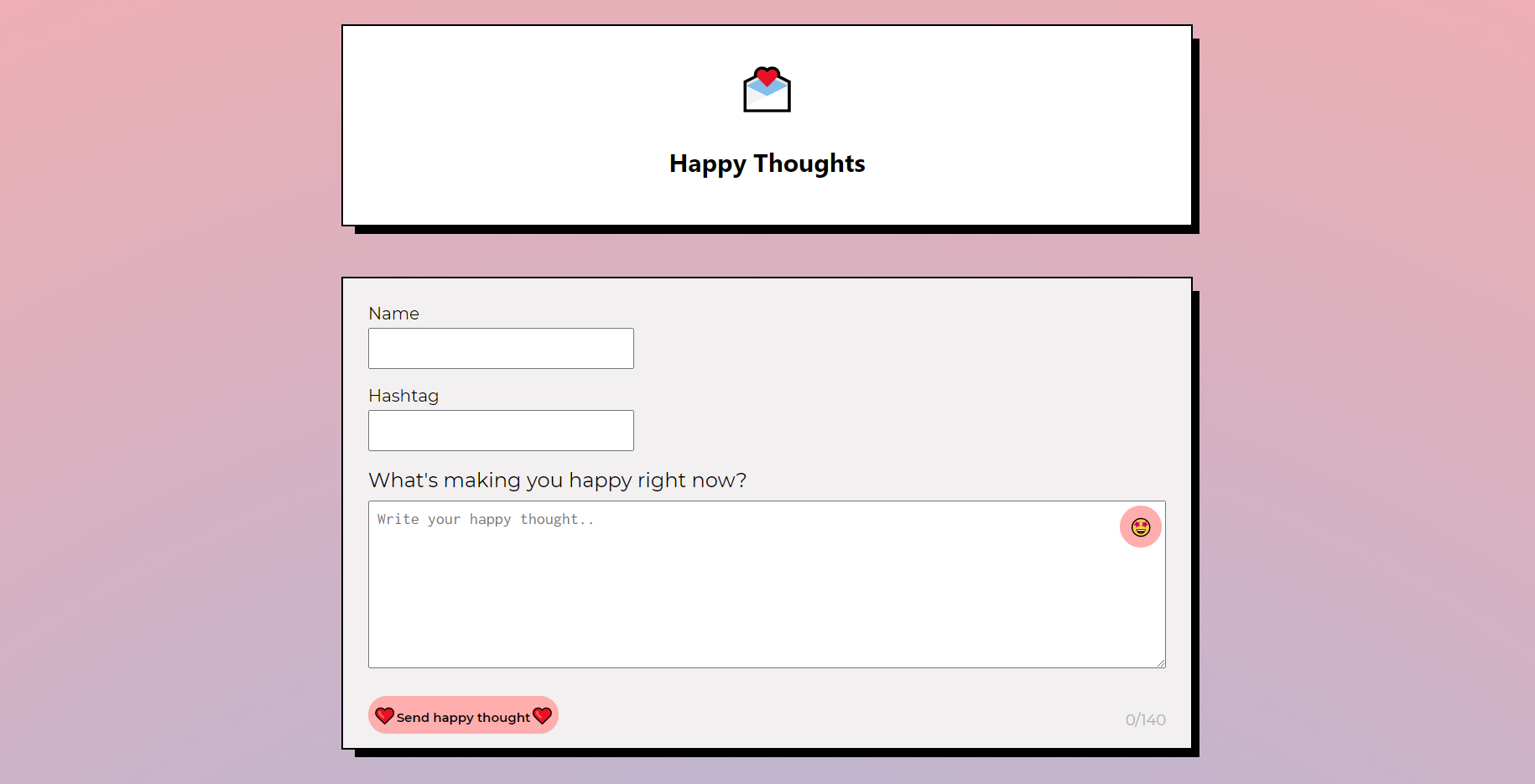Click the happy thought text area
The image size is (1535, 784).
click(755, 587)
